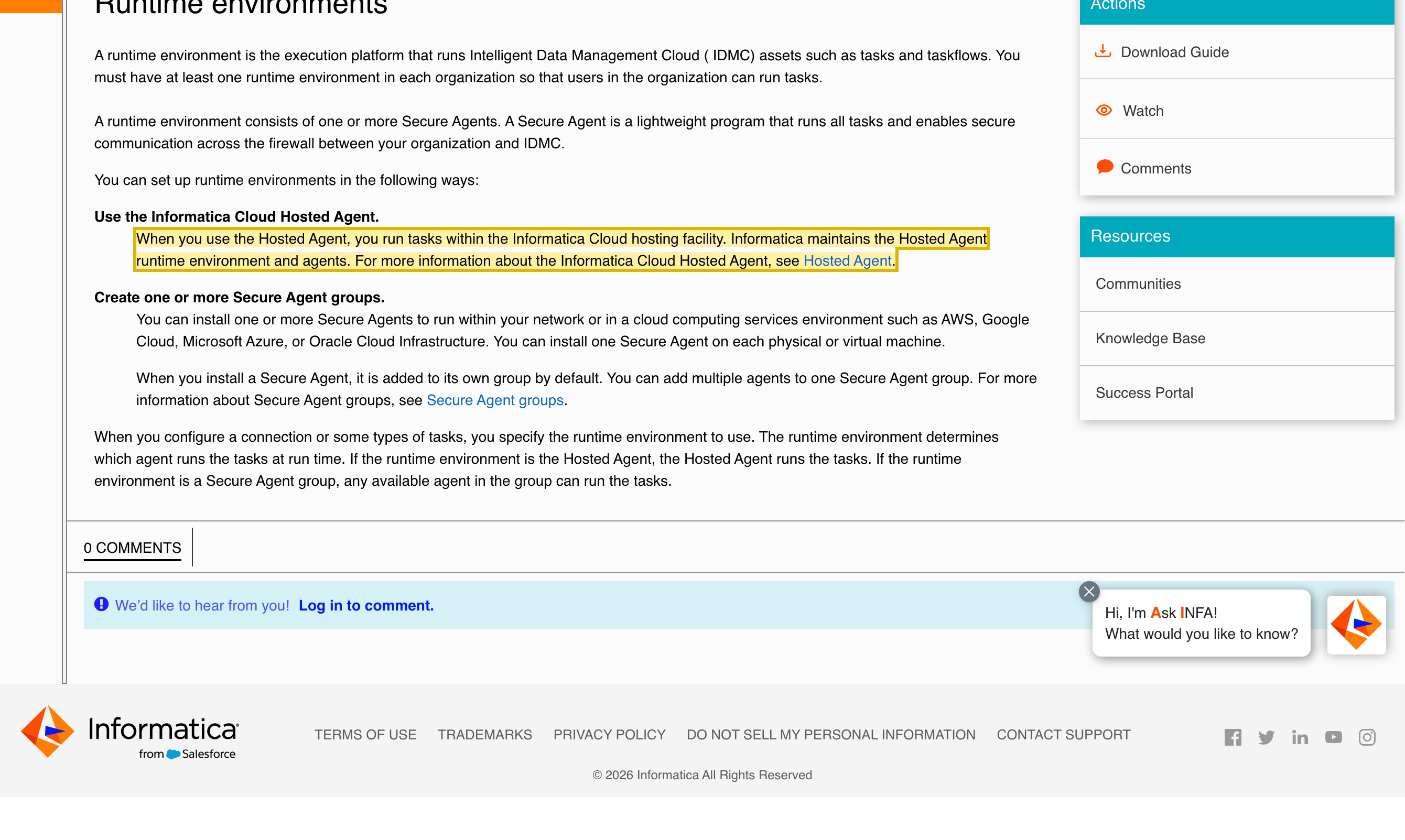Image resolution: width=1405 pixels, height=840 pixels.
Task: Open TERMS OF USE footer link
Action: coord(365,735)
